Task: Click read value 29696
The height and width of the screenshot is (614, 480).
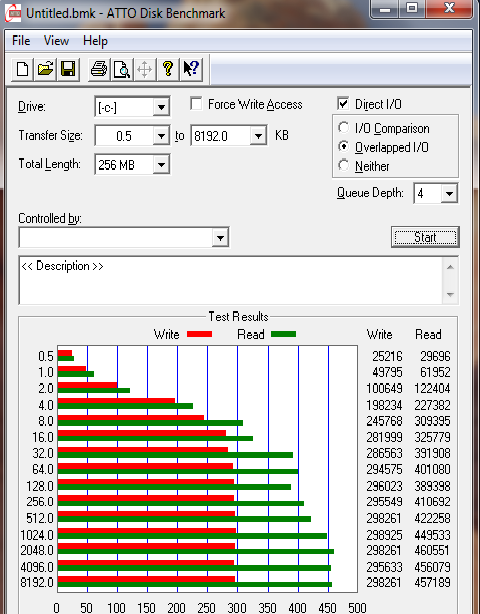Action: 435,356
